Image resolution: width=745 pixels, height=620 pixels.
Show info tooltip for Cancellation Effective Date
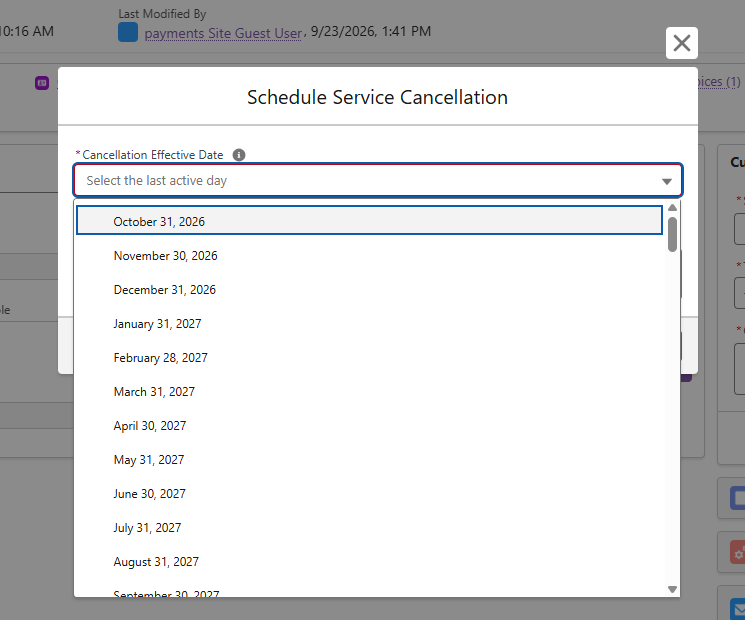click(x=239, y=155)
